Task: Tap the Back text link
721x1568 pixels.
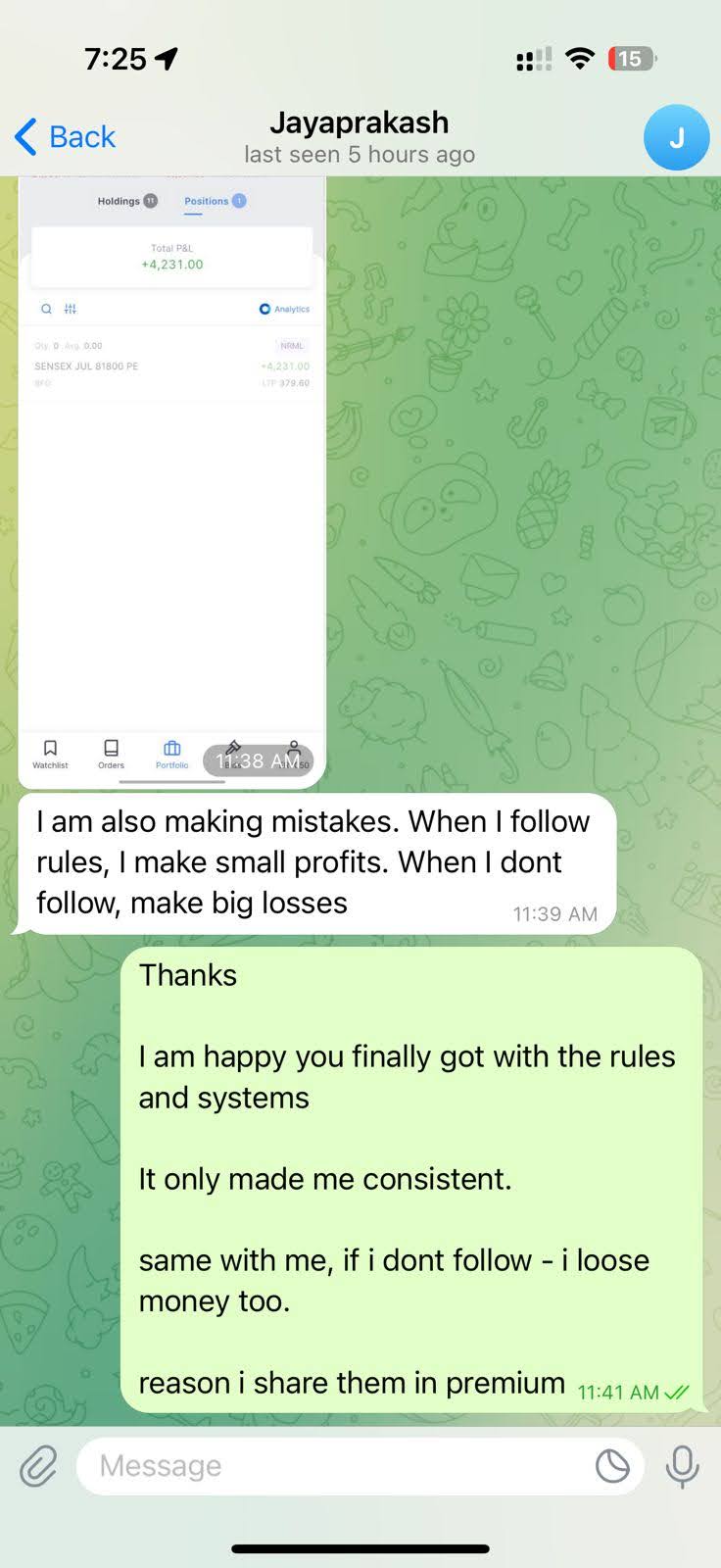Action: (x=82, y=137)
